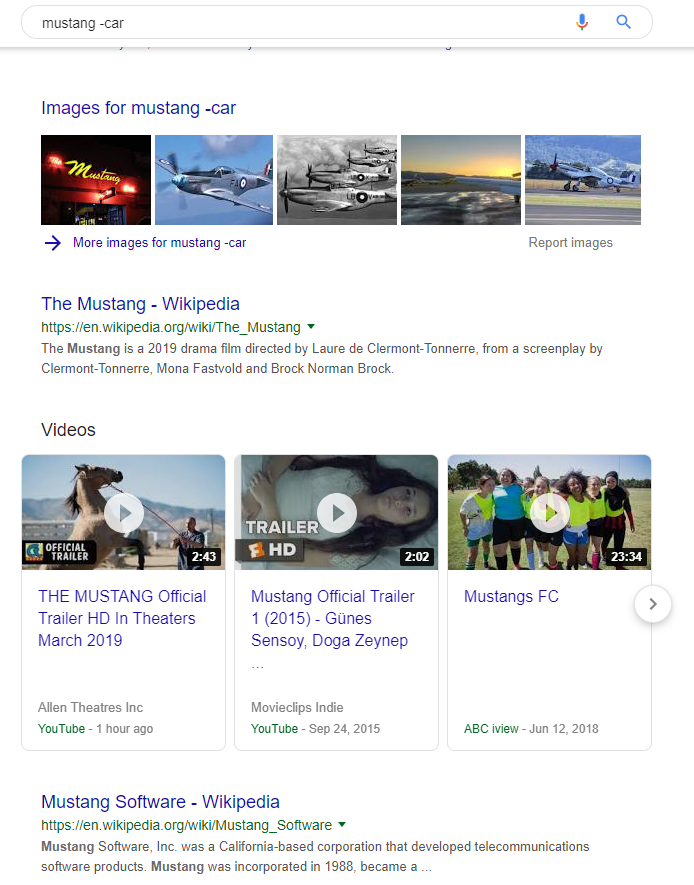Click the en.wikipedia.org/wiki/The_Mustang URL
Image resolution: width=694 pixels, height=885 pixels.
(171, 327)
